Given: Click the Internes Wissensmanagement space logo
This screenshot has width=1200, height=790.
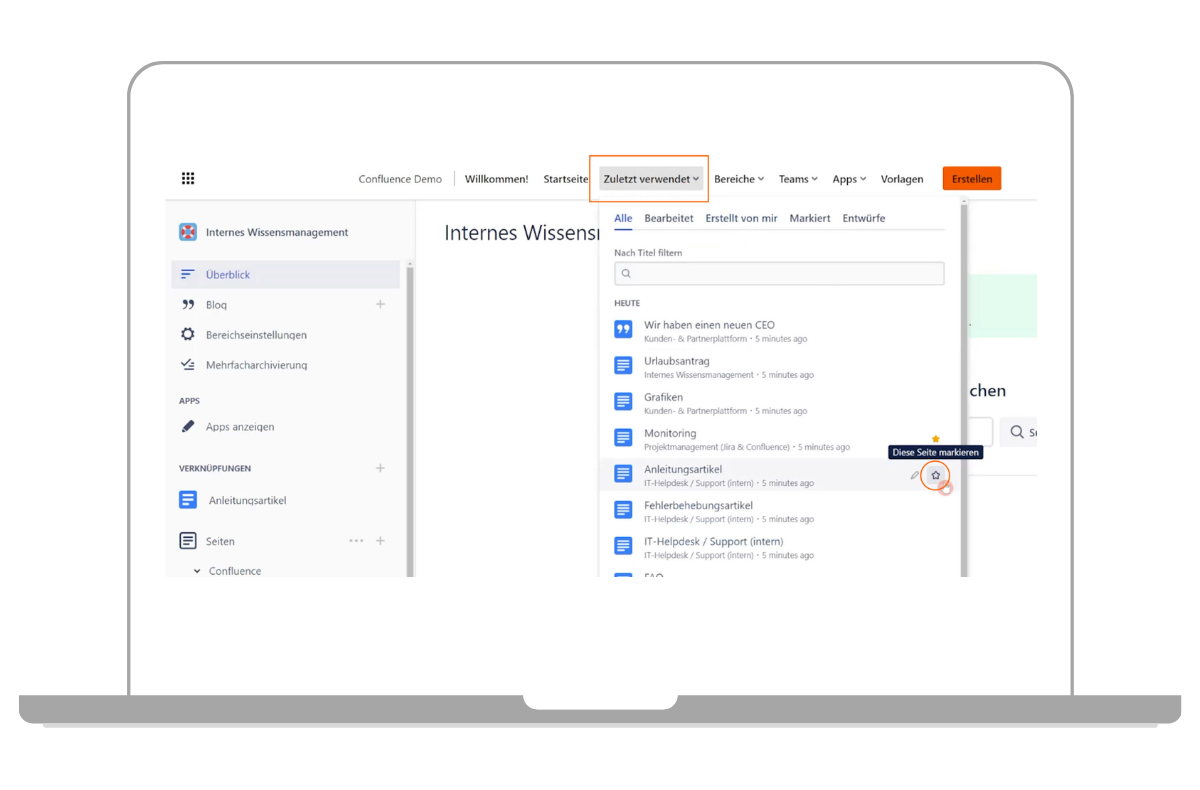Looking at the screenshot, I should (188, 232).
